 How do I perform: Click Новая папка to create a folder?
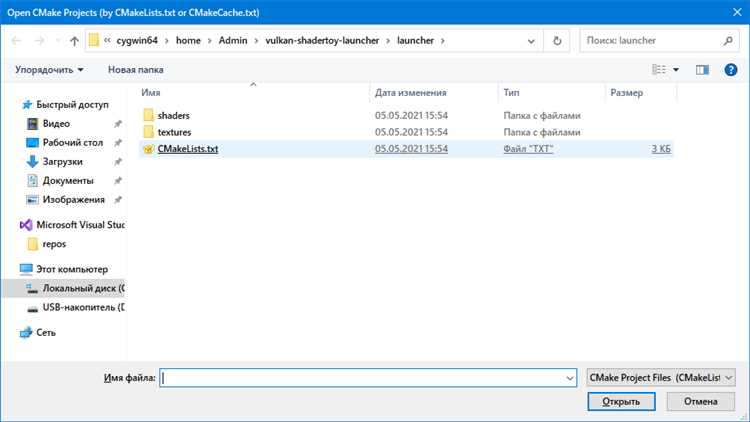click(135, 70)
